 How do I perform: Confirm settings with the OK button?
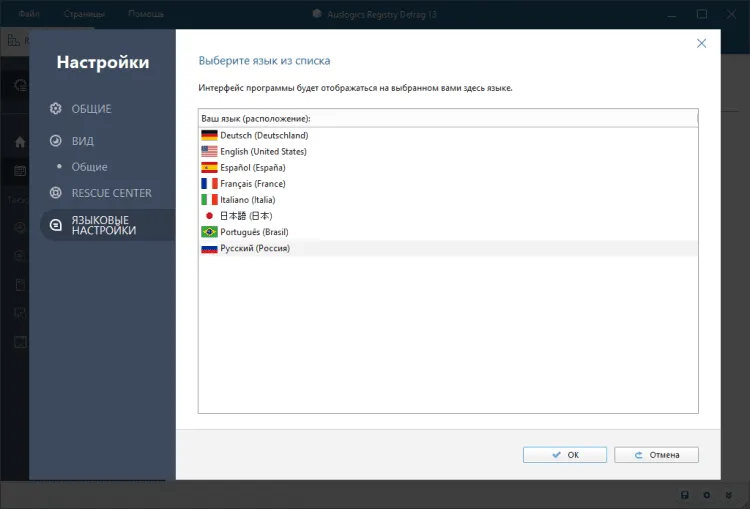[x=565, y=455]
